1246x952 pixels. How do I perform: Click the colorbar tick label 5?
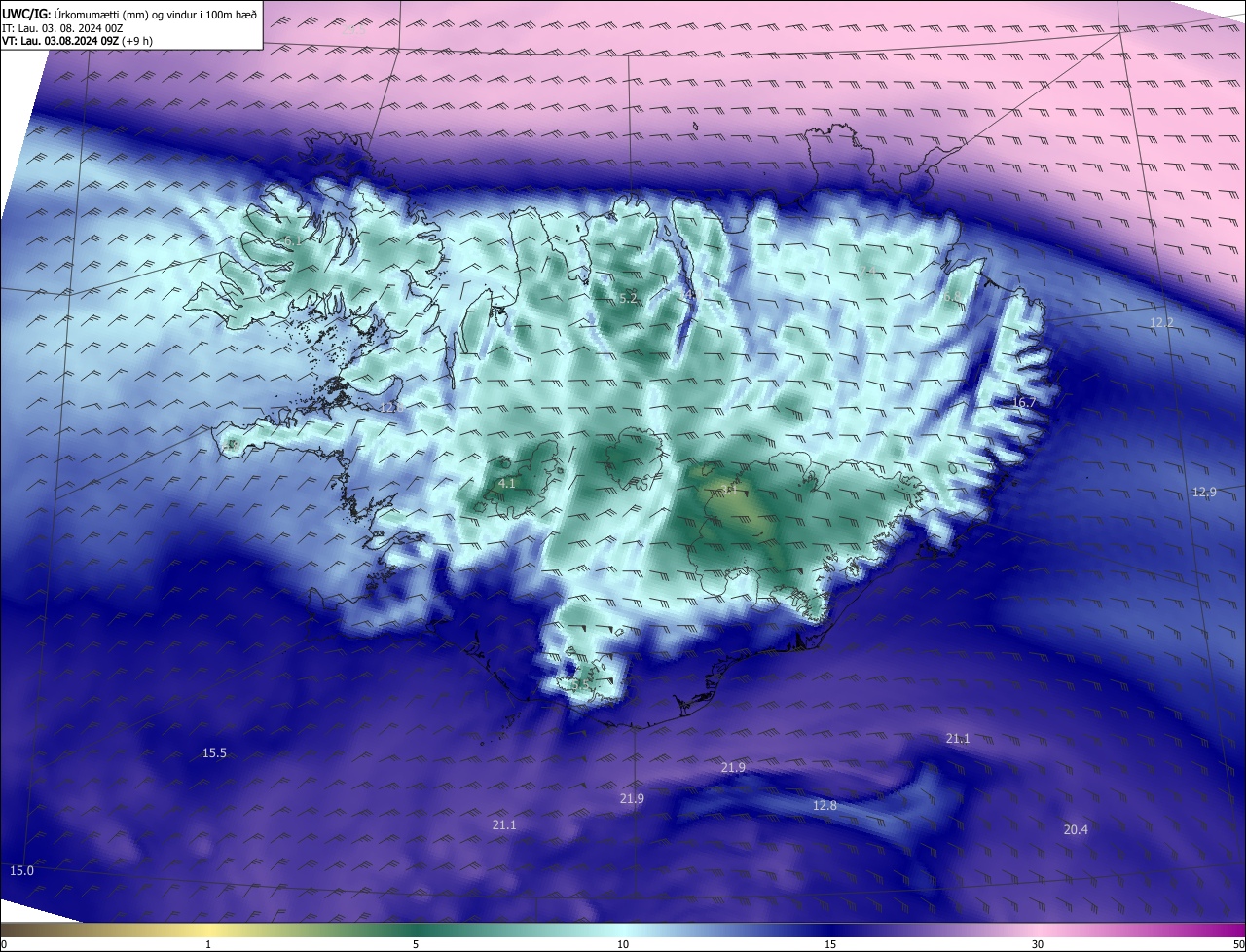pos(416,944)
